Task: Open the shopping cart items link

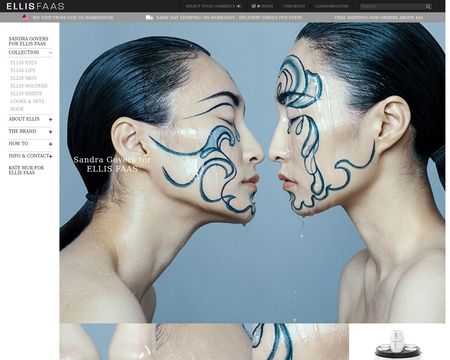Action: tap(262, 6)
